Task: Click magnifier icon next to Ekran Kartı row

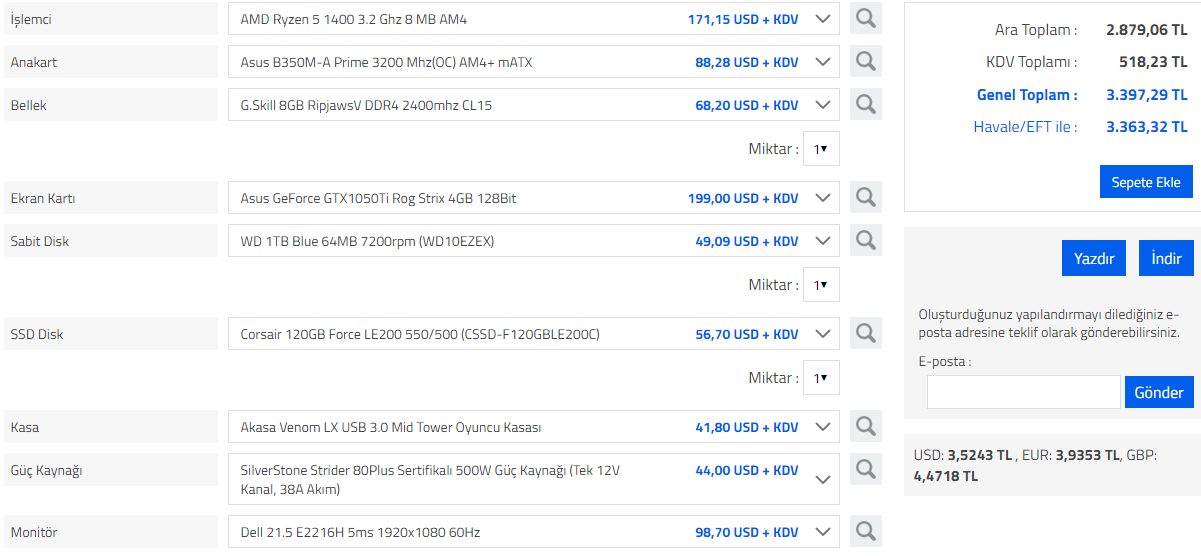Action: point(866,198)
